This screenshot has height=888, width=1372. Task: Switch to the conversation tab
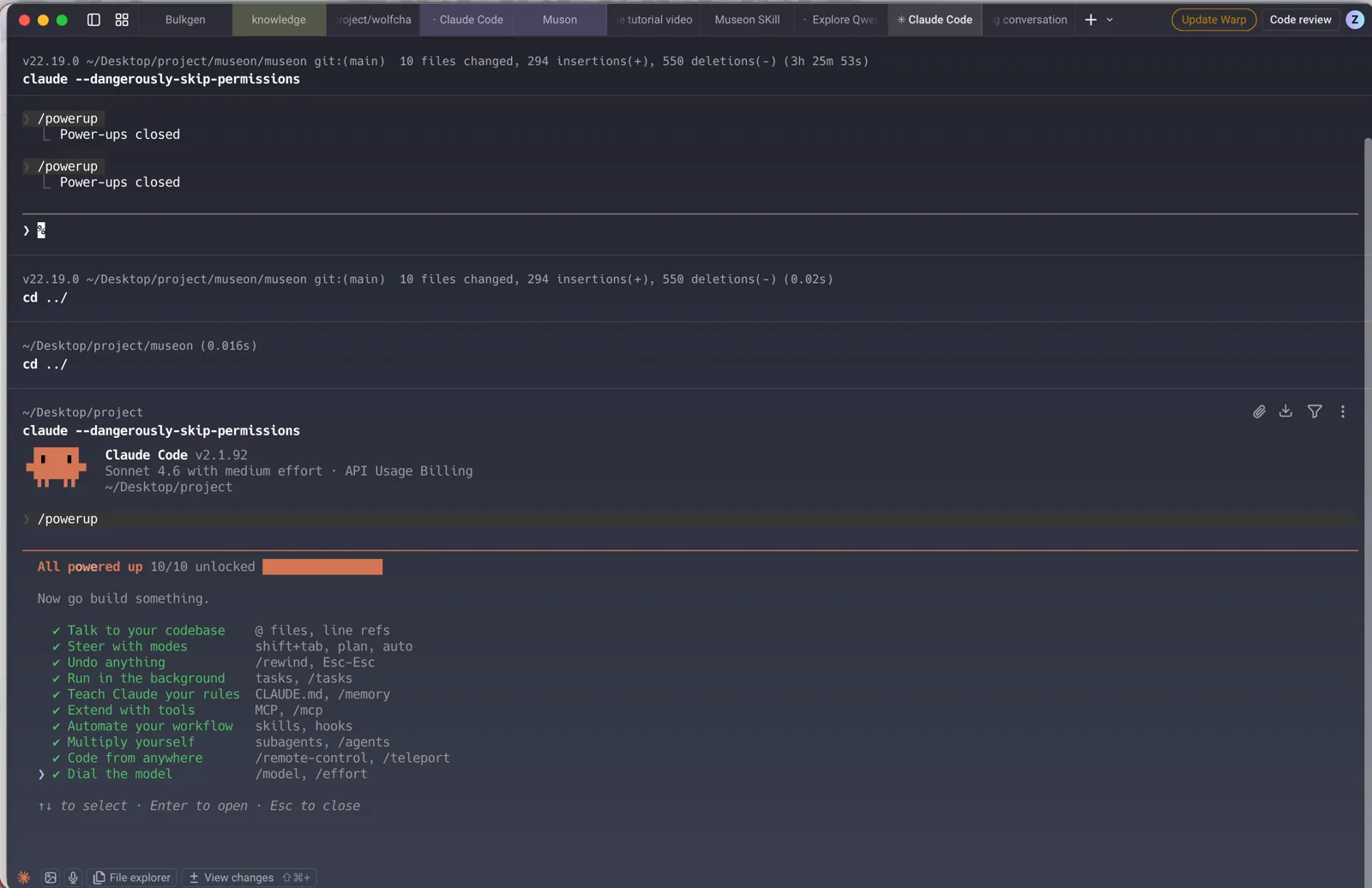click(x=1029, y=20)
